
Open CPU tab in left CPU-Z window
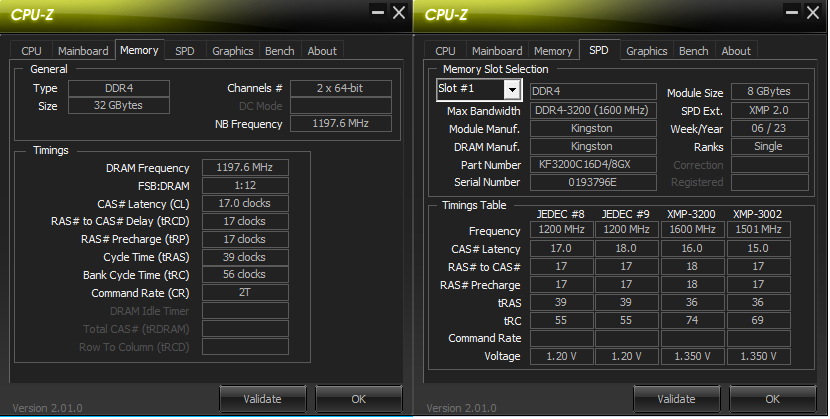[31, 51]
